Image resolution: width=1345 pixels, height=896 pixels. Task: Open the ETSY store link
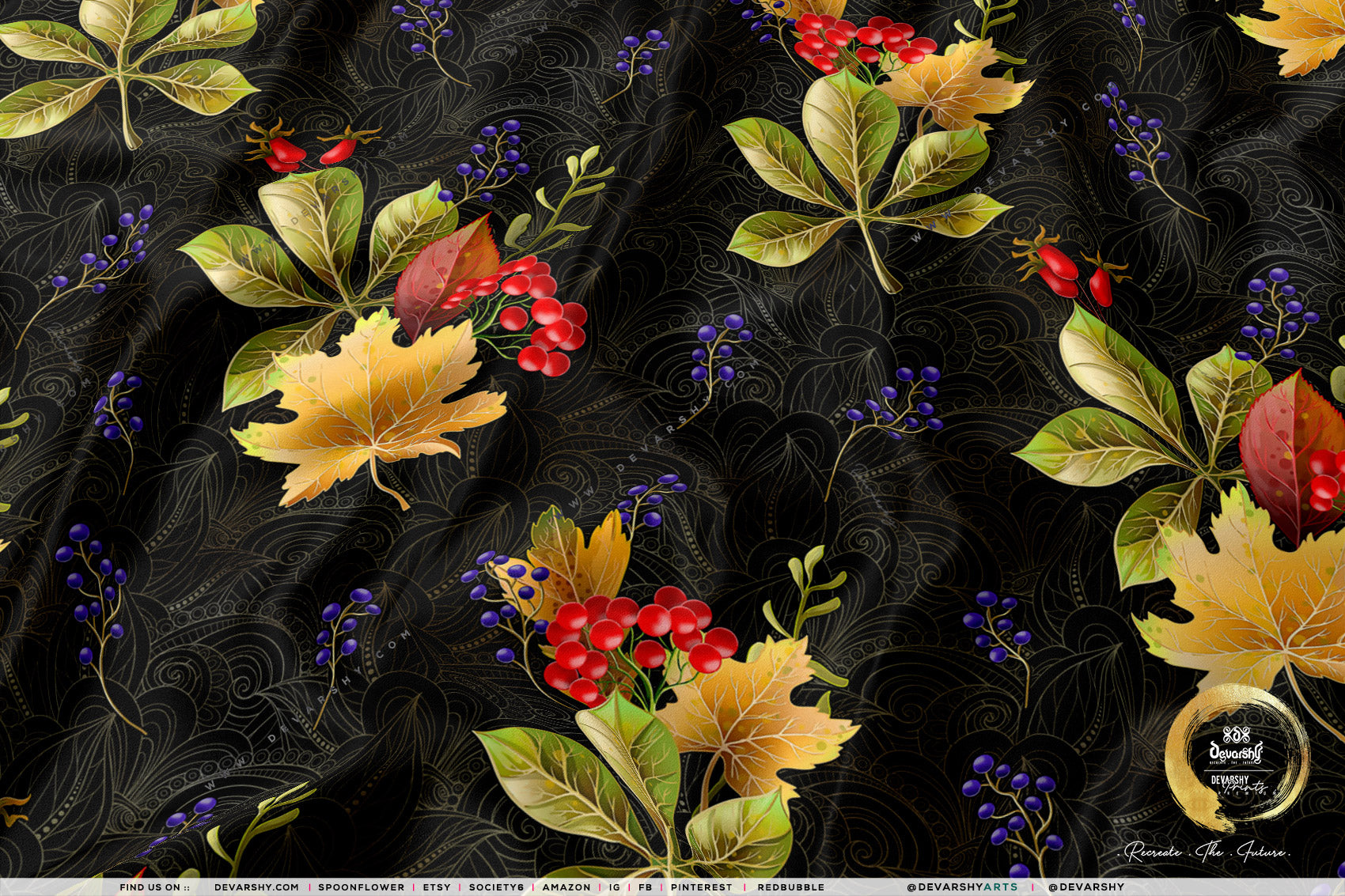pyautogui.click(x=437, y=887)
